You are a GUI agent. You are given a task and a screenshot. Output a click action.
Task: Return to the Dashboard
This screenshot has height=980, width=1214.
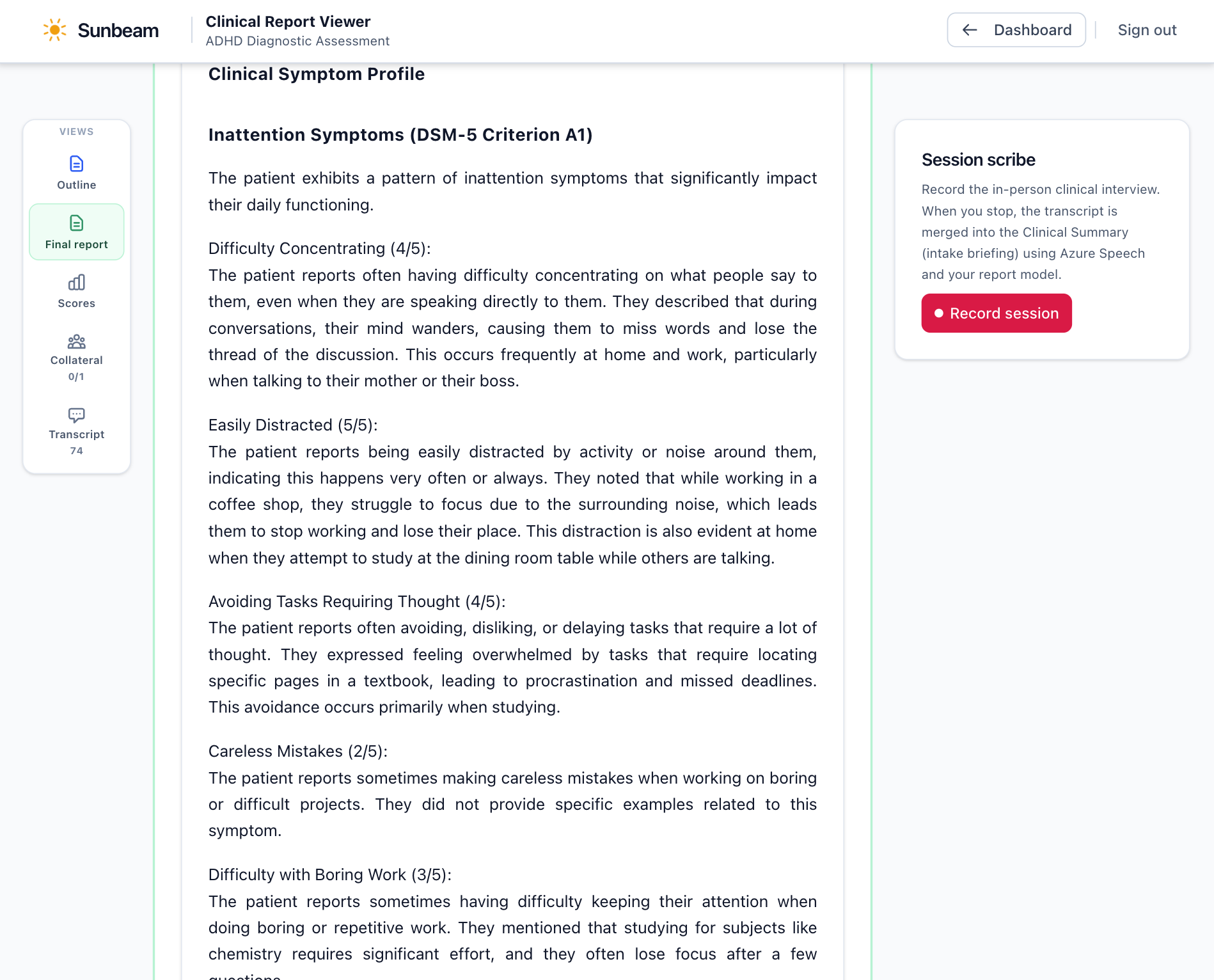[x=1016, y=29]
